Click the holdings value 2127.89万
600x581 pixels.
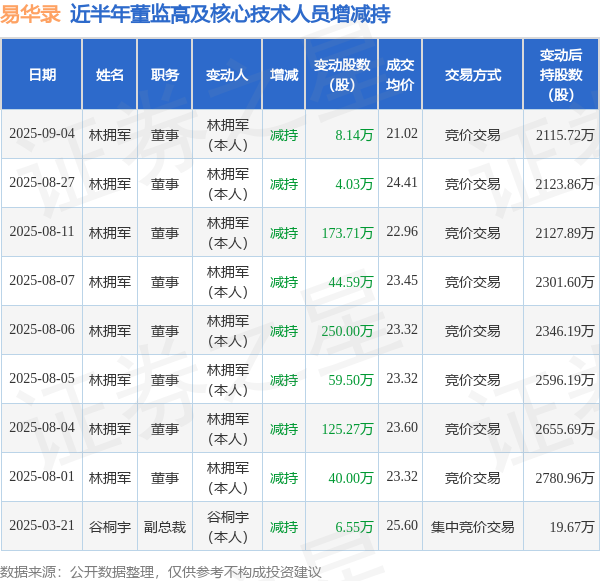(x=565, y=233)
